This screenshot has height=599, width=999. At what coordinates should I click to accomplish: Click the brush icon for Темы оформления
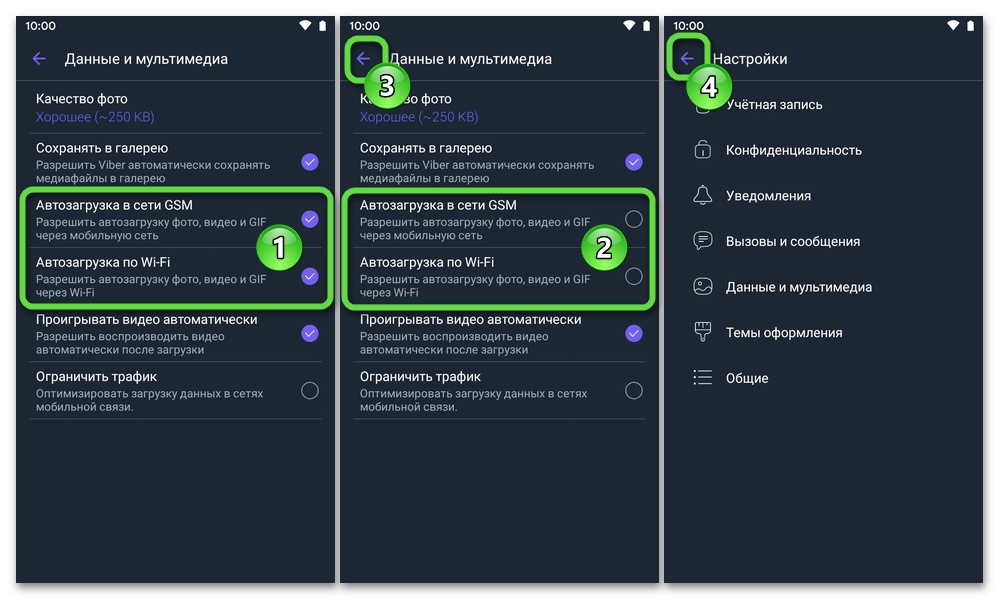[703, 332]
